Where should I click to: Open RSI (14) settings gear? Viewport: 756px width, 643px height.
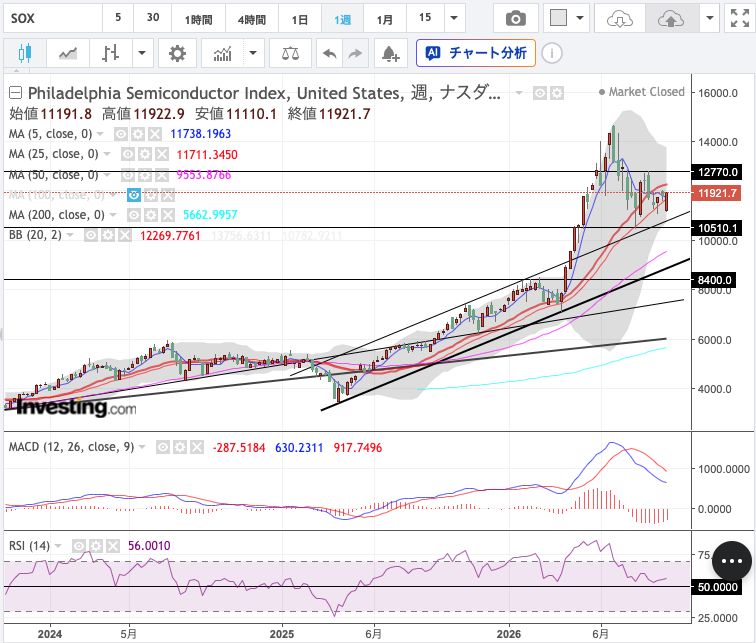tap(96, 546)
